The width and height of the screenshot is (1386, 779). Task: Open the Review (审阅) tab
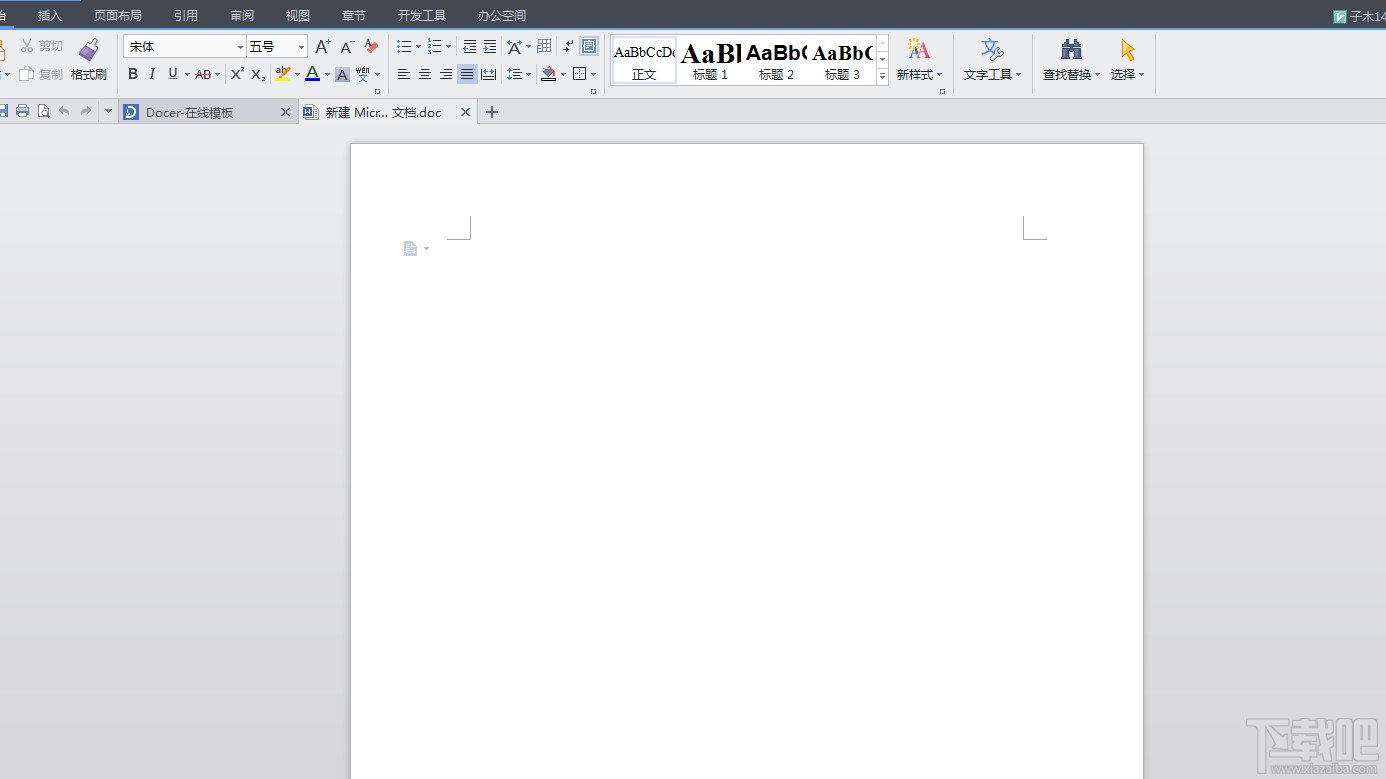[x=242, y=15]
